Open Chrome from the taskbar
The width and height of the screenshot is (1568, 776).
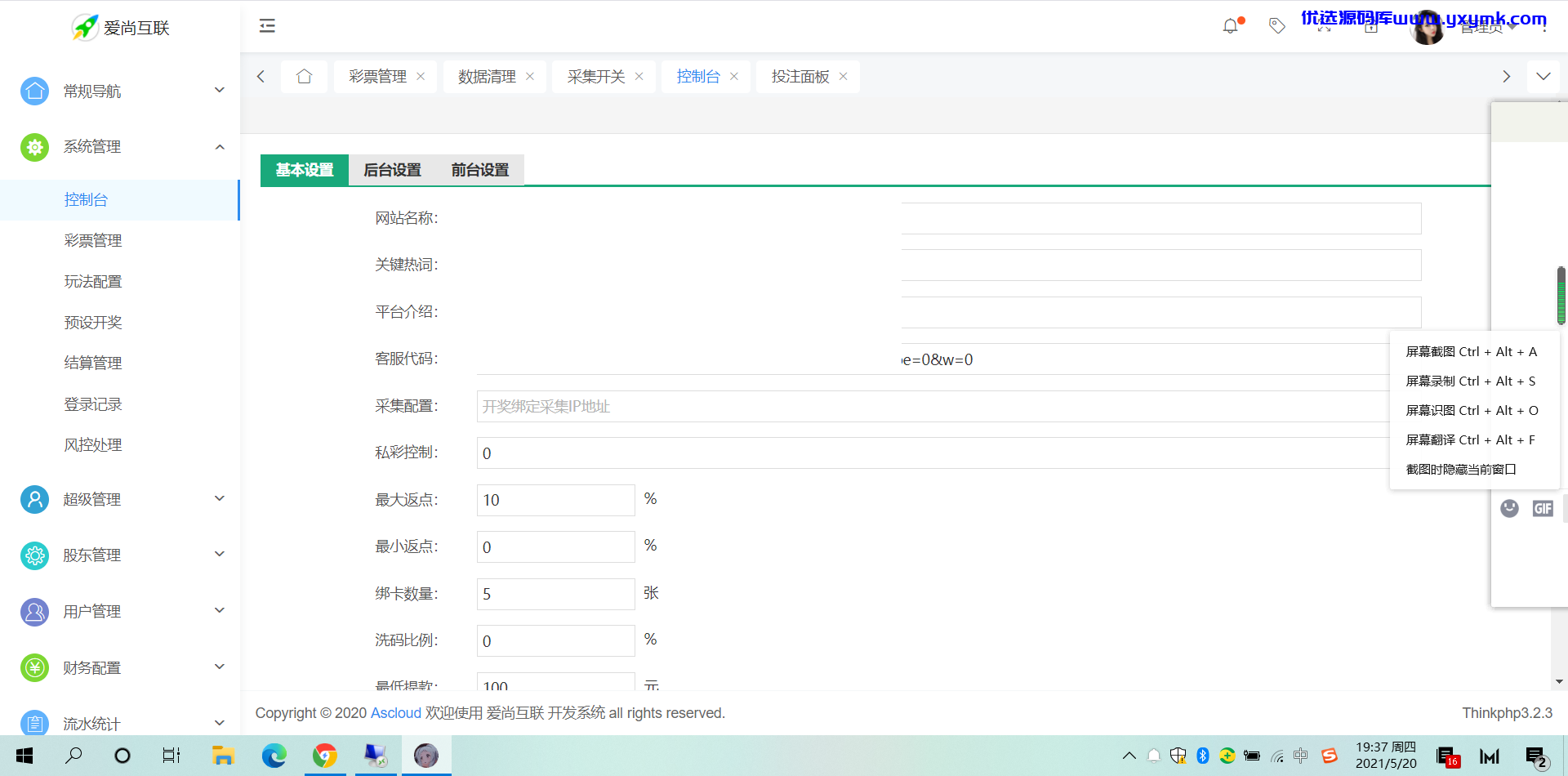tap(325, 756)
